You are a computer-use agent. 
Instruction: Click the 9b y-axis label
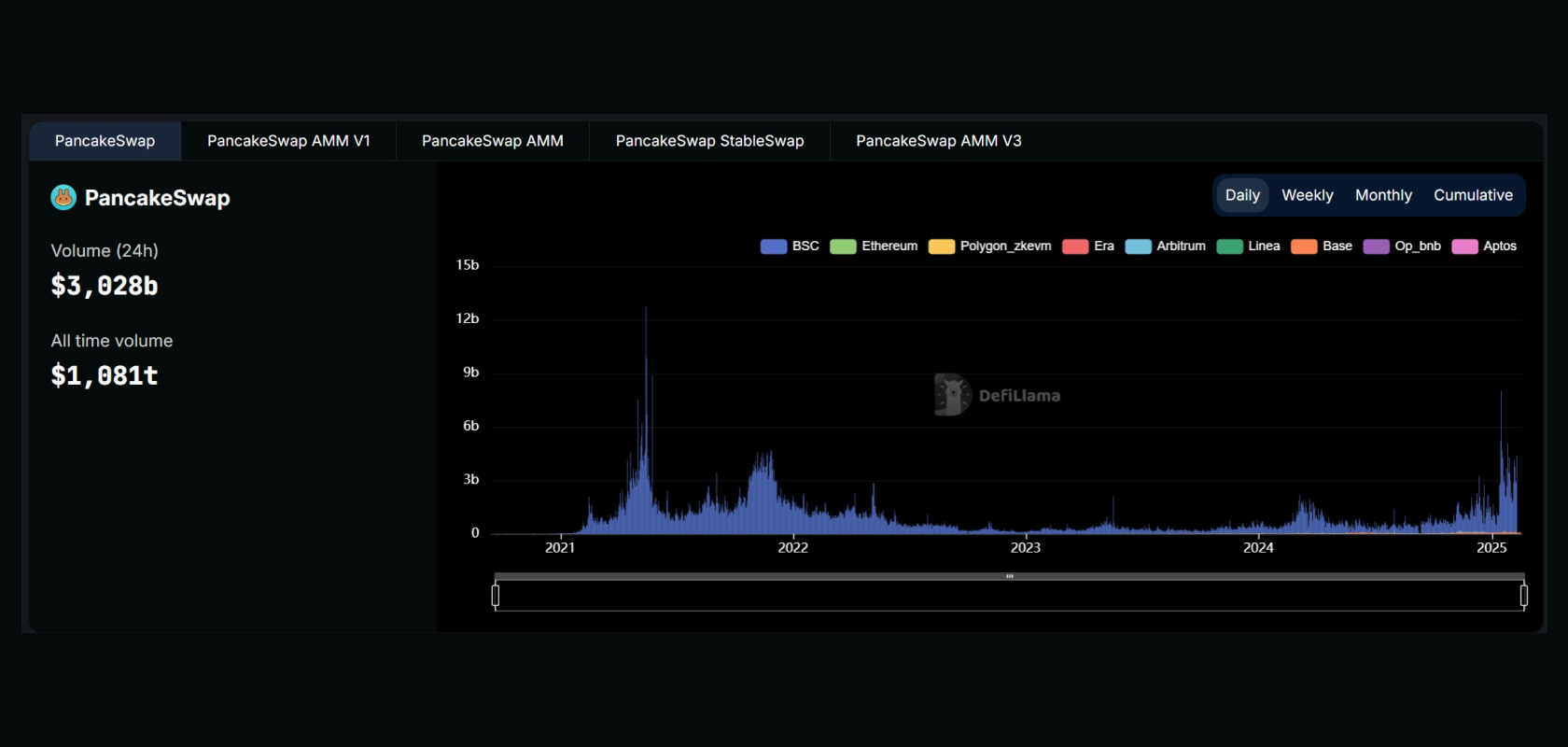(471, 373)
